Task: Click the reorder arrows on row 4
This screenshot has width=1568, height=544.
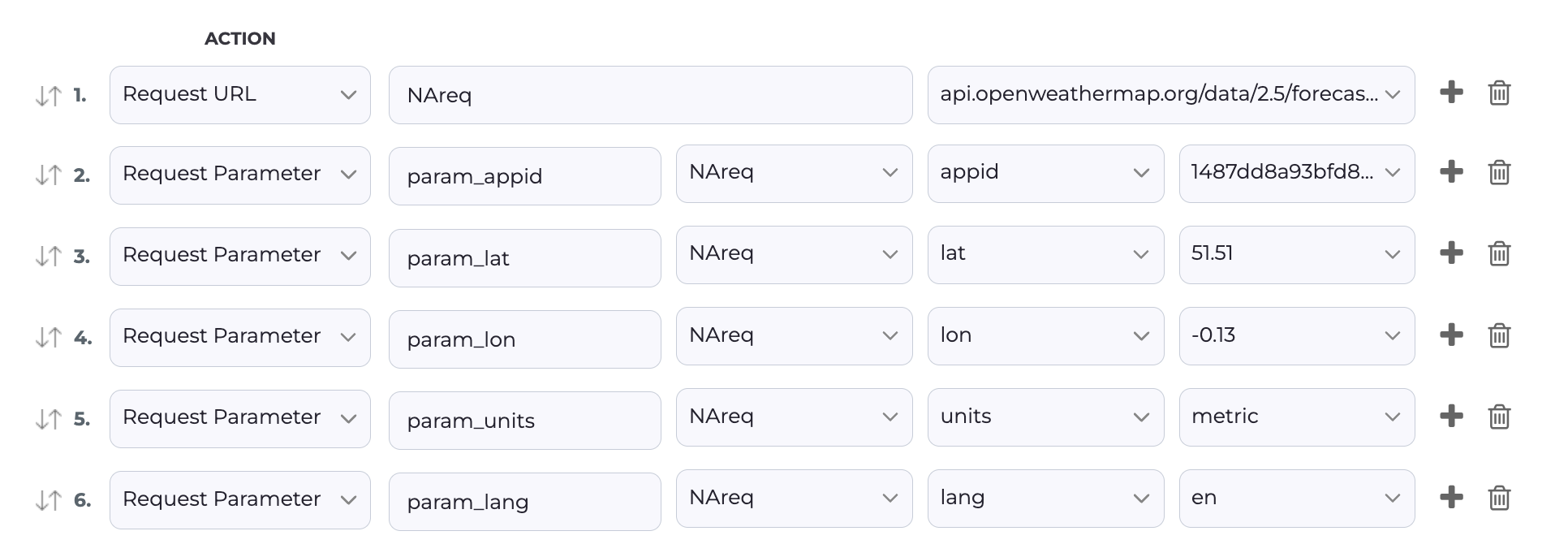Action: (x=49, y=337)
